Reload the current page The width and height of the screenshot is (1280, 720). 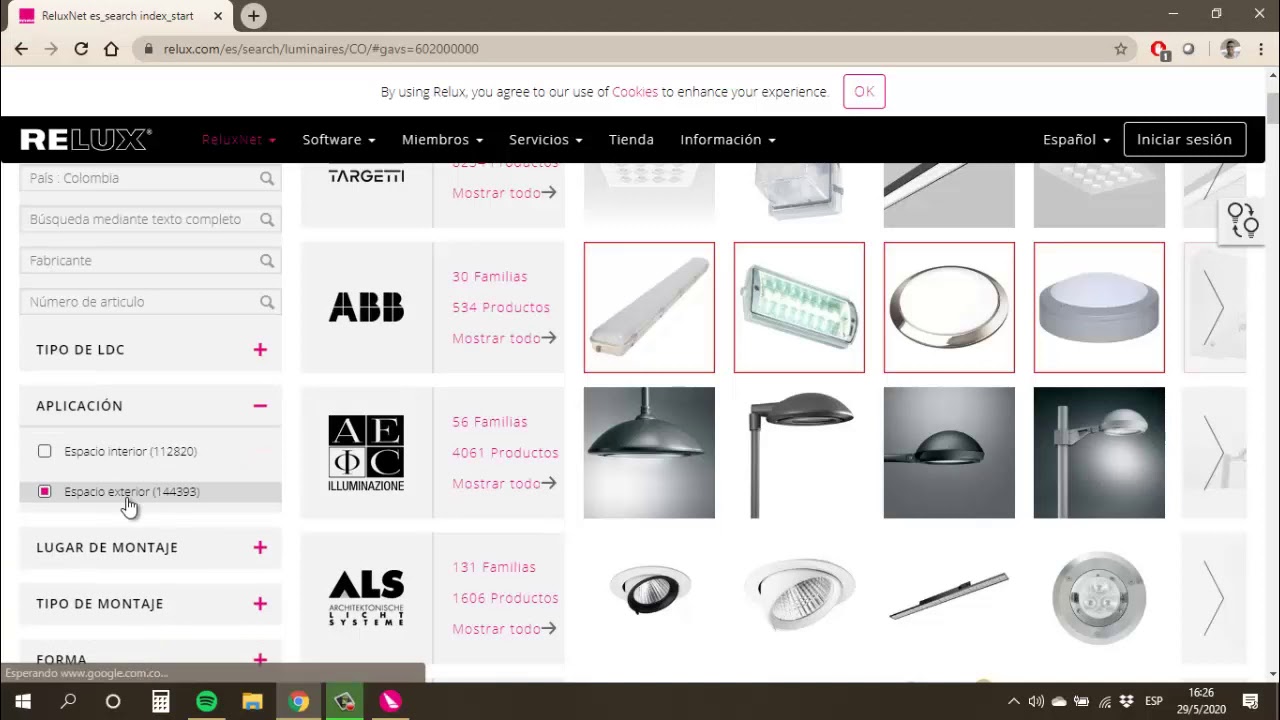point(81,49)
